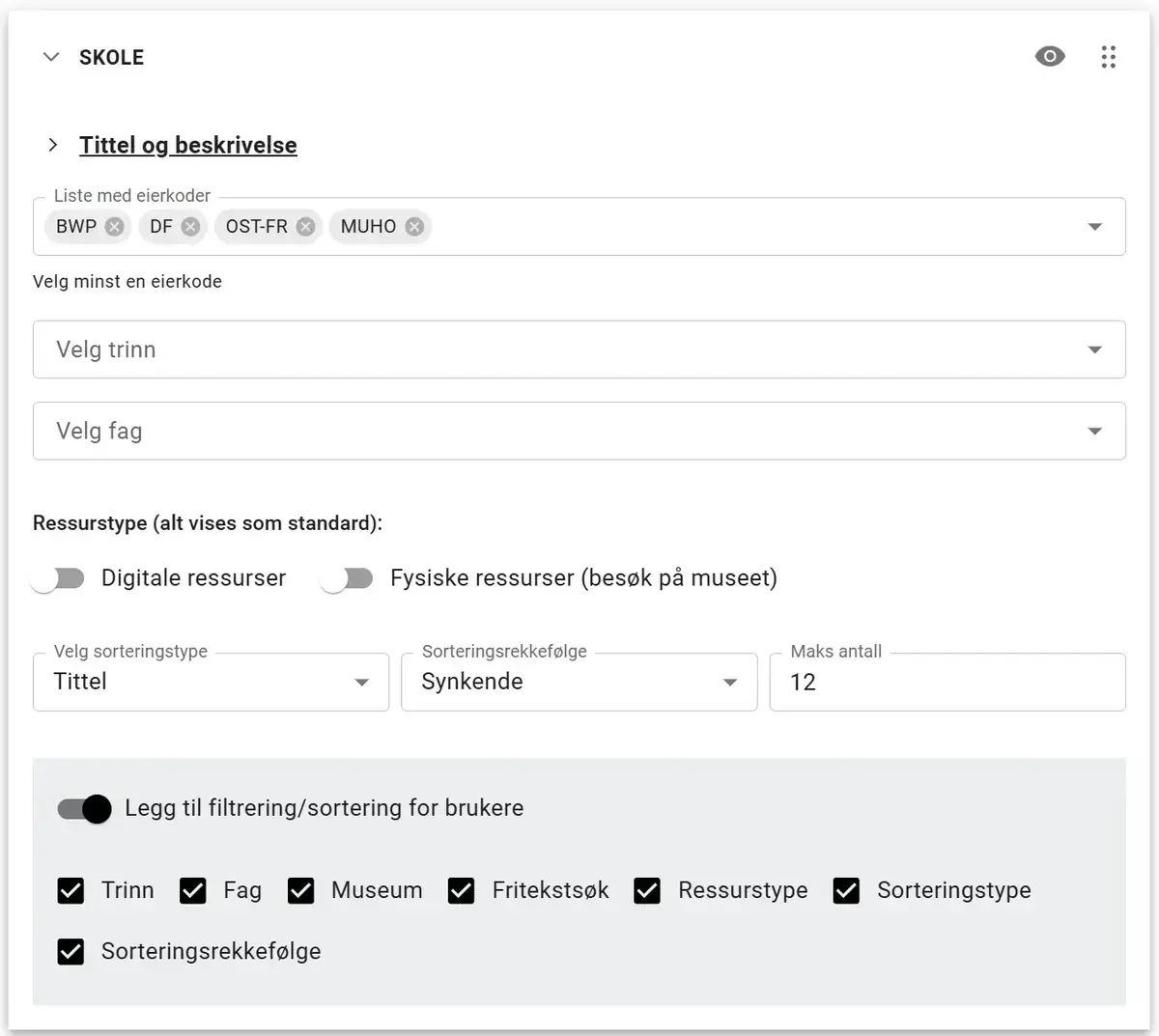Disable Legg til filtrering/sortering toggle
1159x1036 pixels.
click(x=85, y=809)
